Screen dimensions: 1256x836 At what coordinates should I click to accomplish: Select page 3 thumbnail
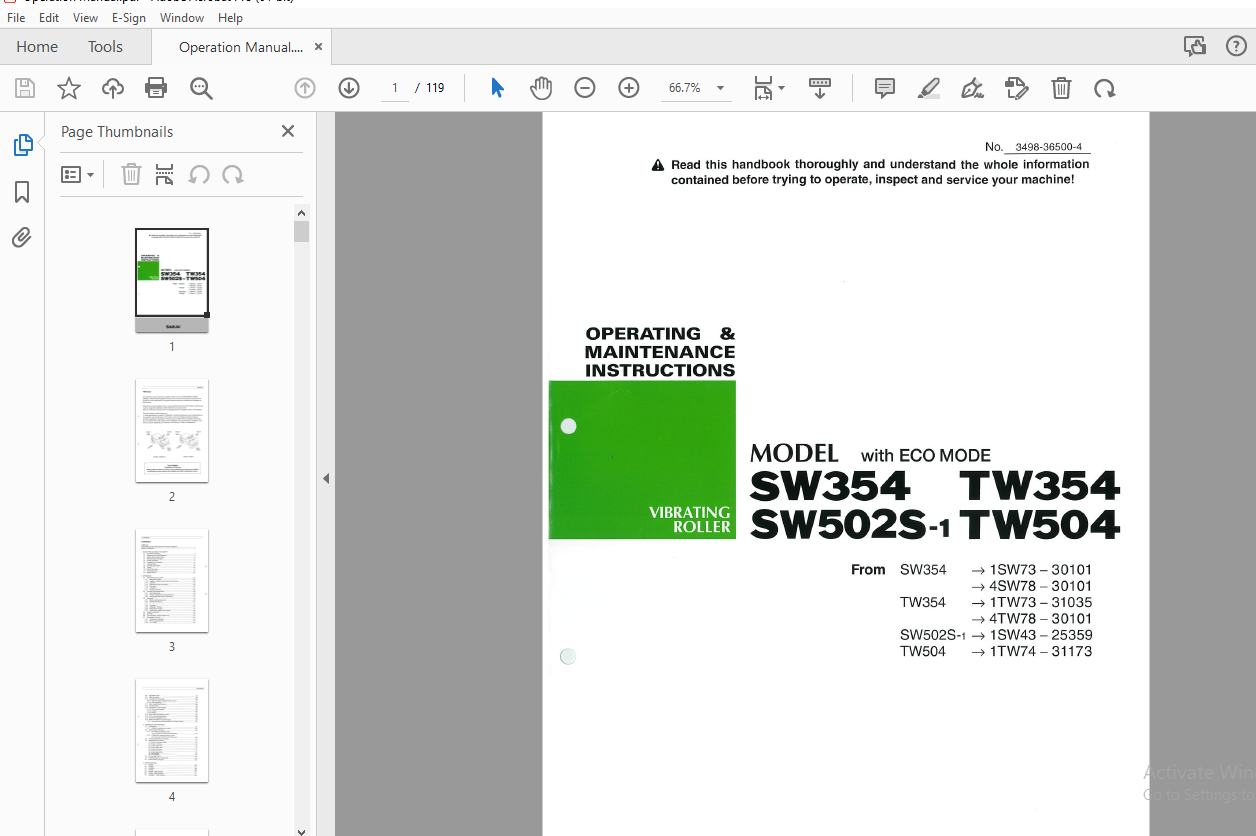[x=172, y=581]
